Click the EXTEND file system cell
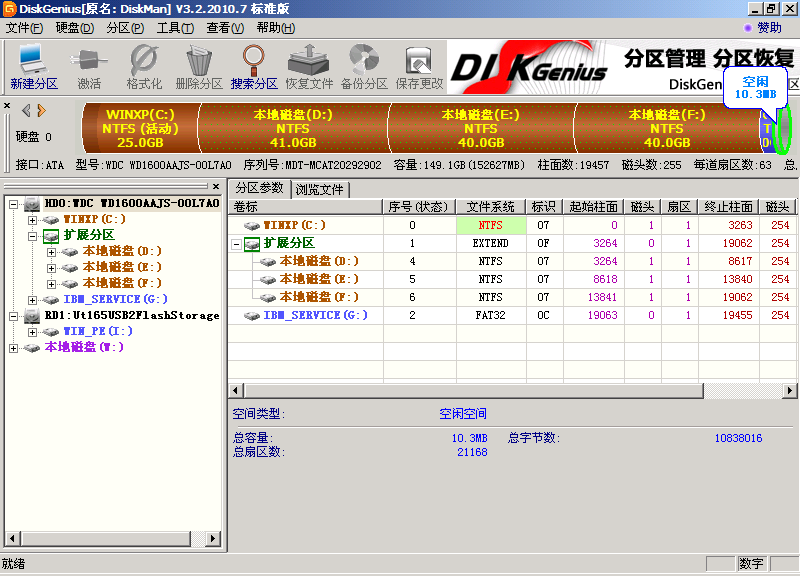 [491, 244]
